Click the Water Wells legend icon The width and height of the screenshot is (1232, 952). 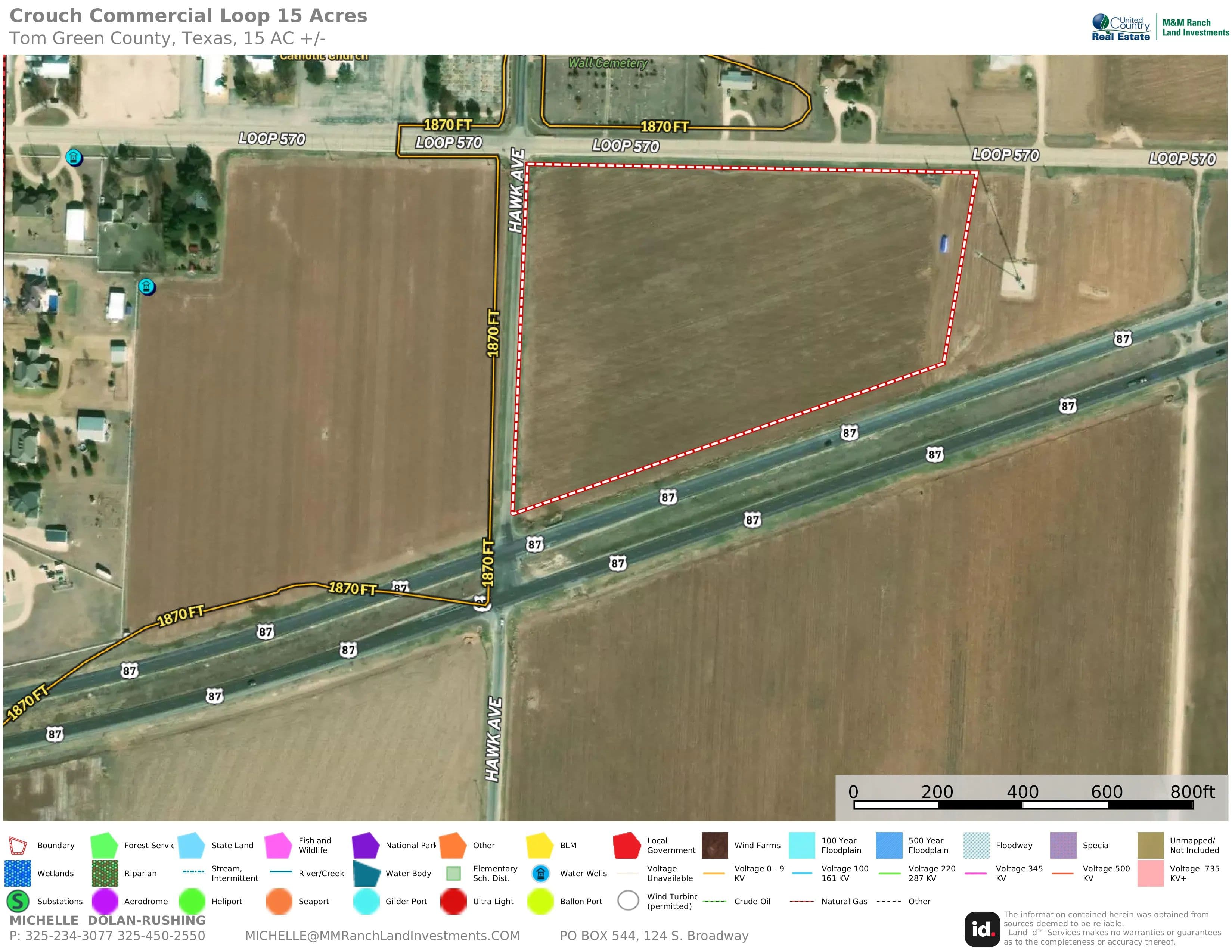[540, 874]
